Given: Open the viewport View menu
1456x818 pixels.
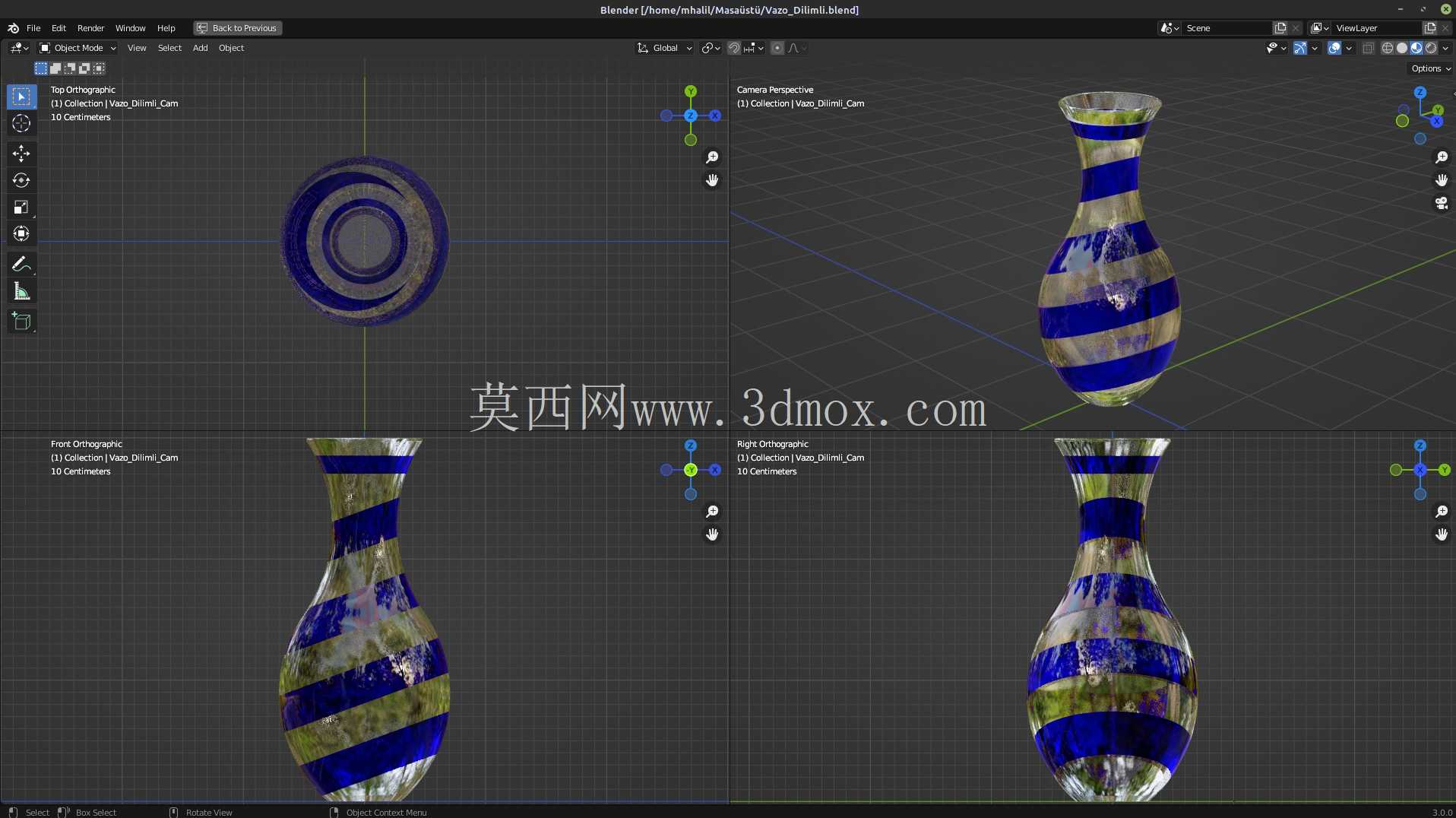Looking at the screenshot, I should [x=137, y=48].
